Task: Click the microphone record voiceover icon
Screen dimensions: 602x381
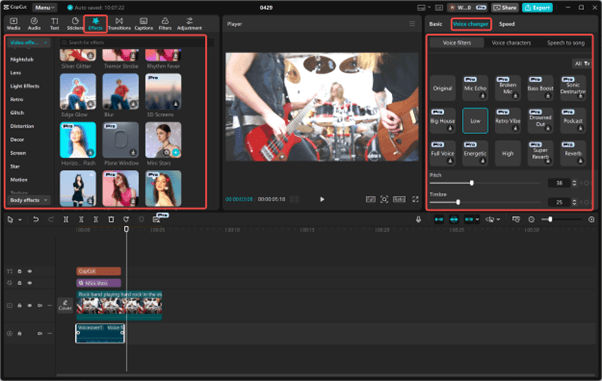Action: (418, 219)
